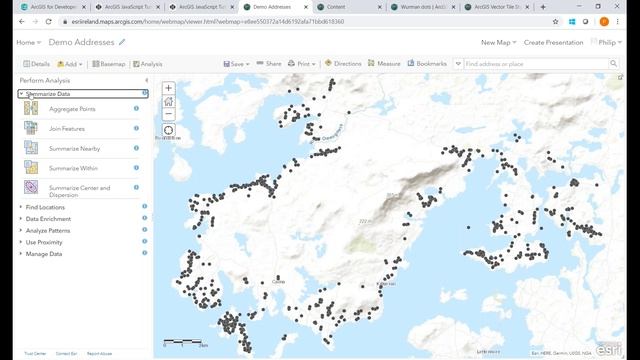The width and height of the screenshot is (640, 360).
Task: Expand the Data Enrichment section
Action: tap(21, 219)
